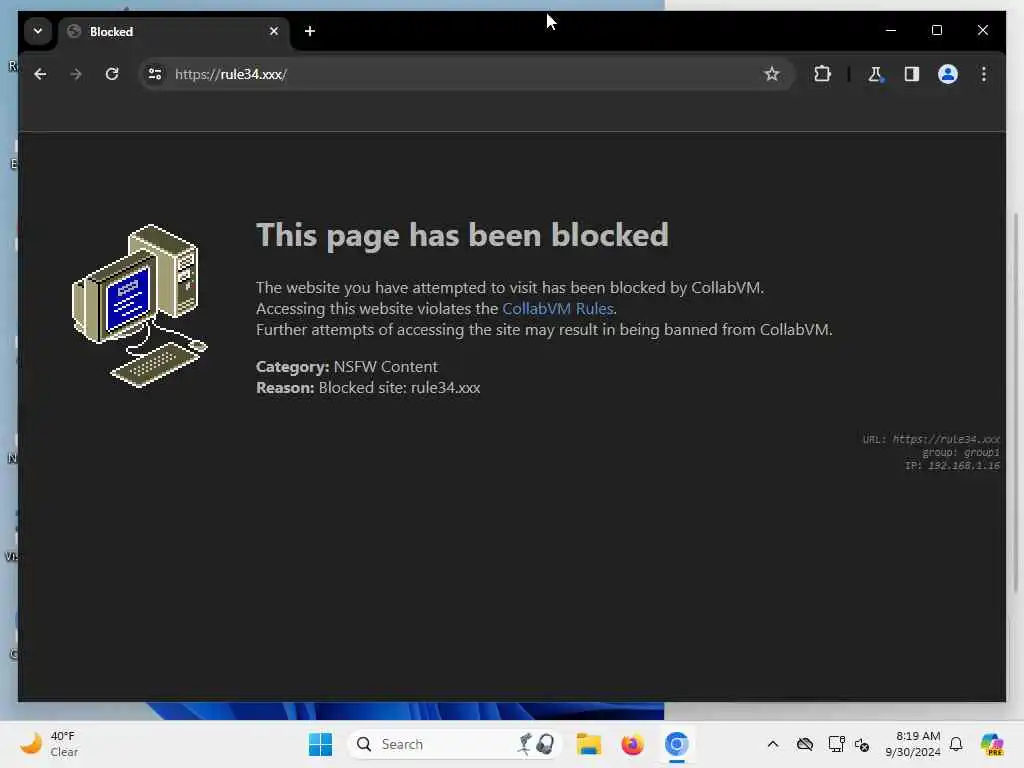The height and width of the screenshot is (768, 1024).
Task: Open the display connection tray icon
Action: 836,744
